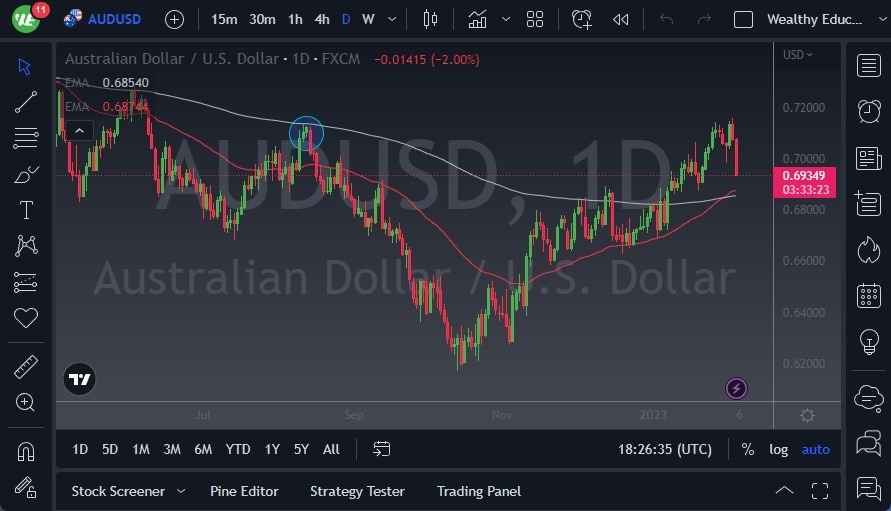Select the arrow cursor tool
The height and width of the screenshot is (511, 891).
pos(24,67)
